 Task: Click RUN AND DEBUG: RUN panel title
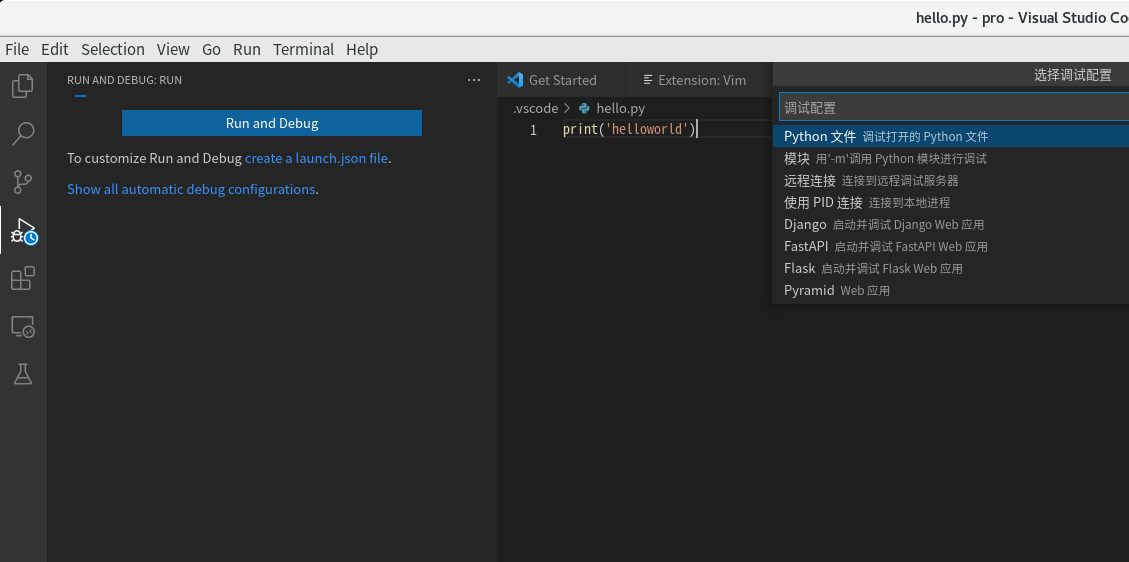[x=125, y=80]
